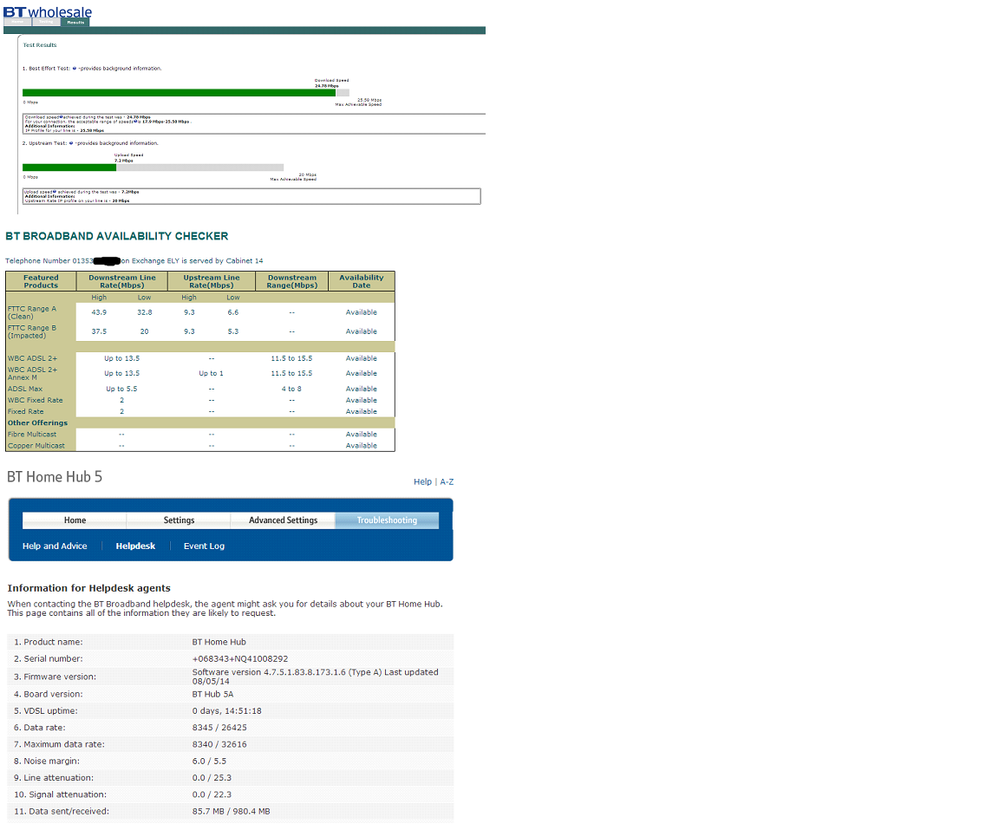Open the Help and Advice submenu

click(x=55, y=546)
